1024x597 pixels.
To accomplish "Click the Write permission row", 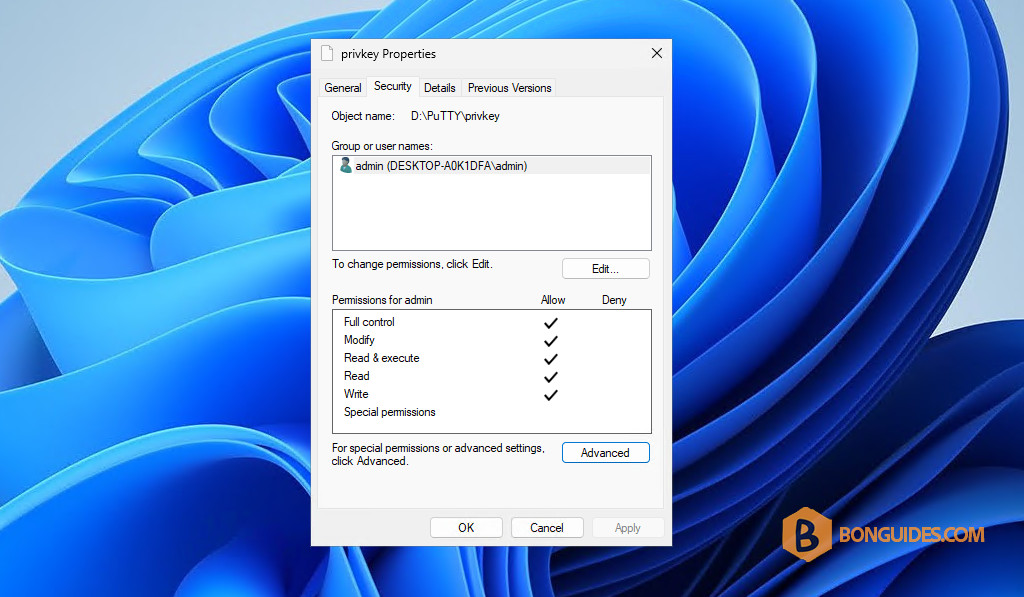I will pos(492,395).
